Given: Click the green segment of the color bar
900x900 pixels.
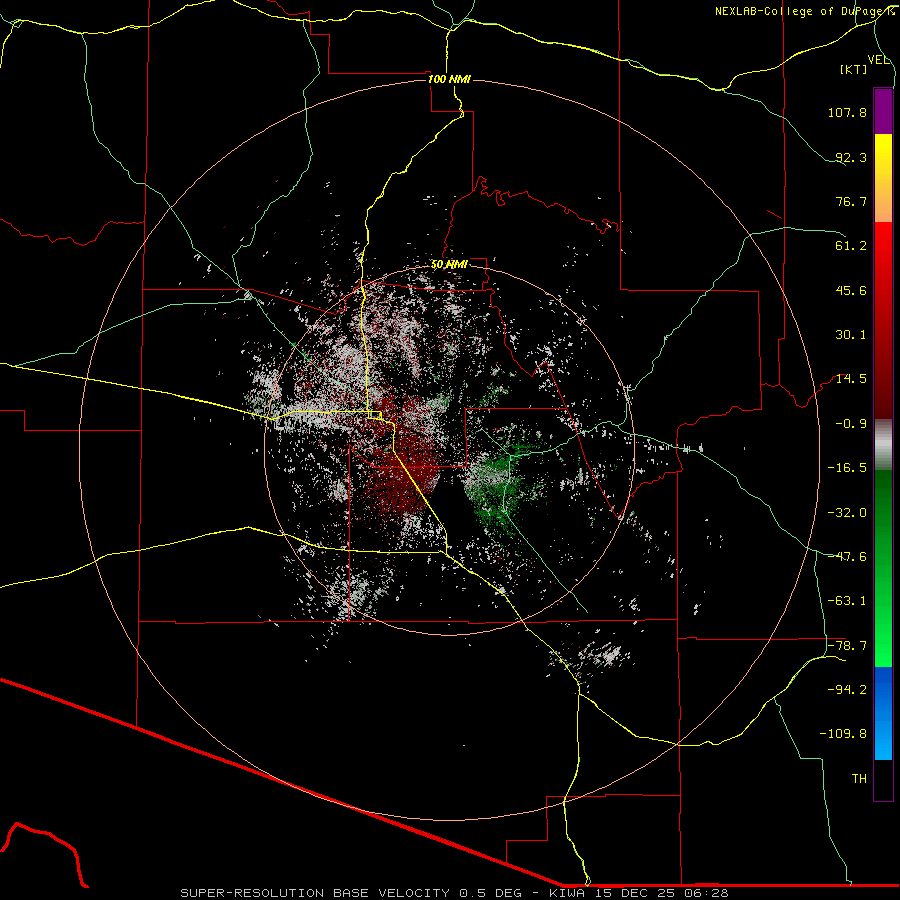Looking at the screenshot, I should pos(883,568).
